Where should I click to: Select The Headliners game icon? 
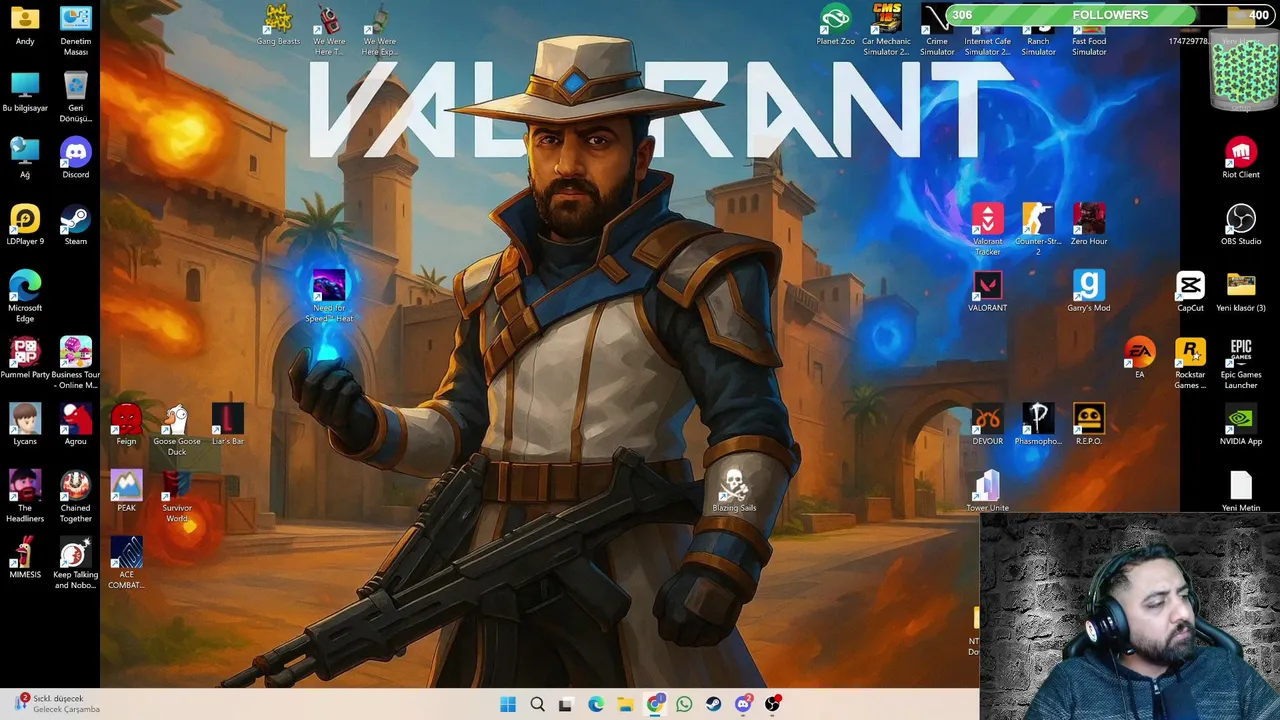point(25,497)
